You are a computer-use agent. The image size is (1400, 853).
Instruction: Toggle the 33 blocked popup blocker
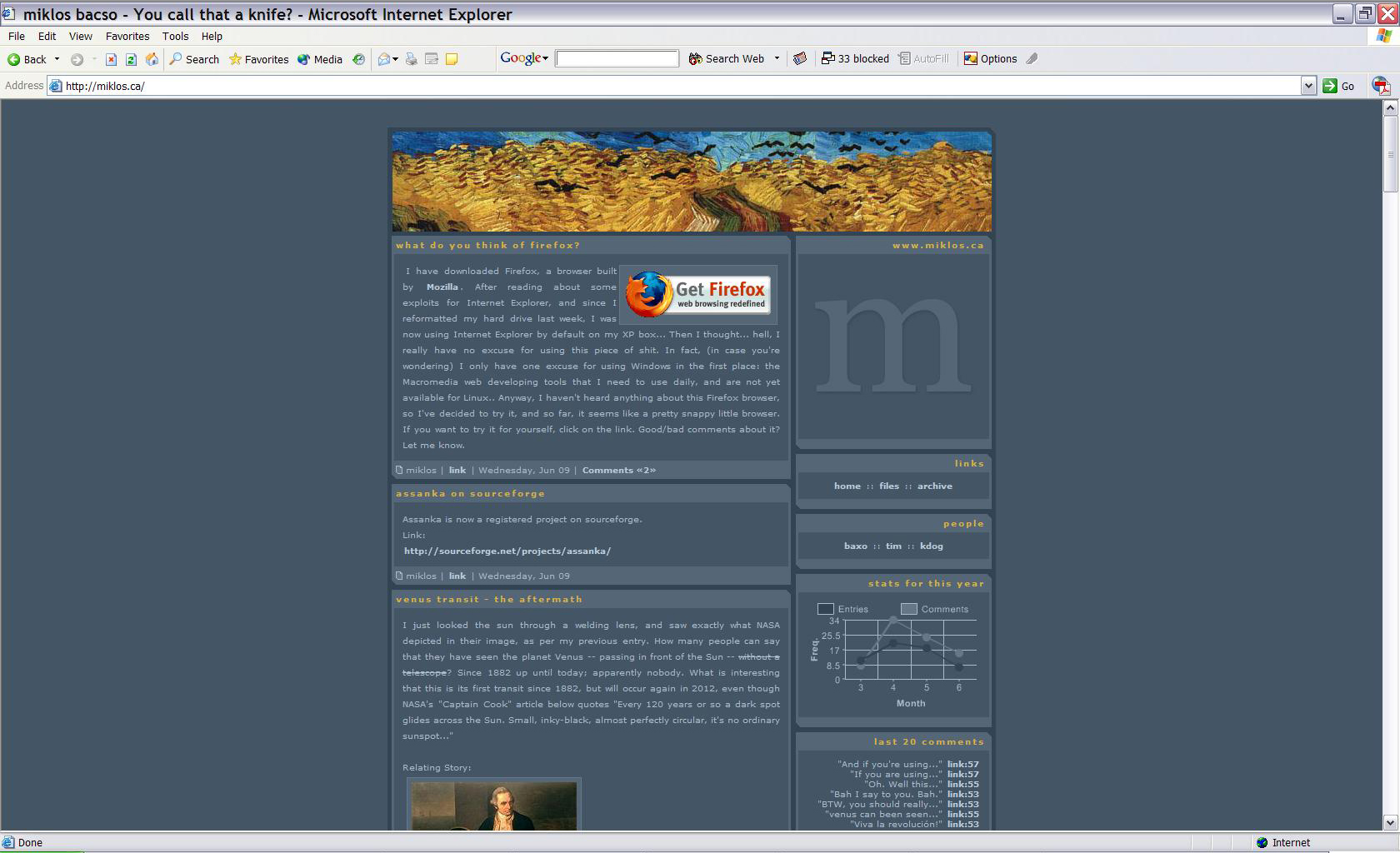coord(855,59)
